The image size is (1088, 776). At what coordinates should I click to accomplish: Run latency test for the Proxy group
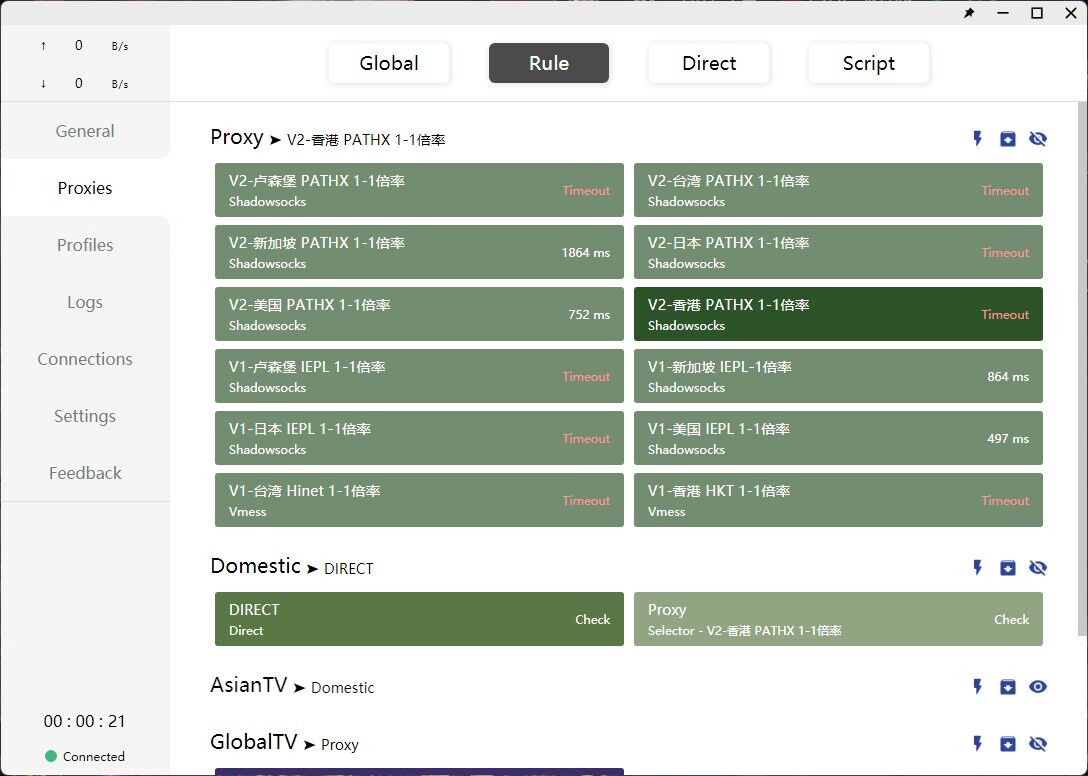[x=977, y=139]
